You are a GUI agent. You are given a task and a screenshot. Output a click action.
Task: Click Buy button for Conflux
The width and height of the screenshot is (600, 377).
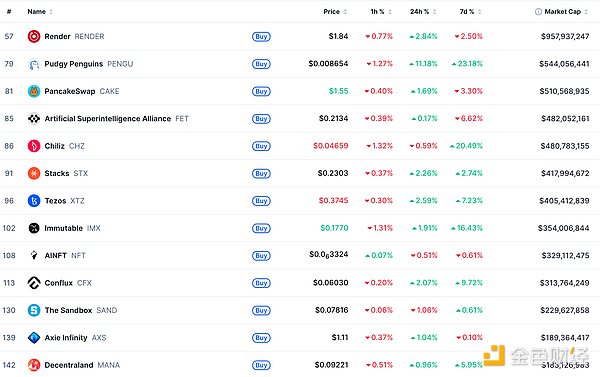(261, 283)
